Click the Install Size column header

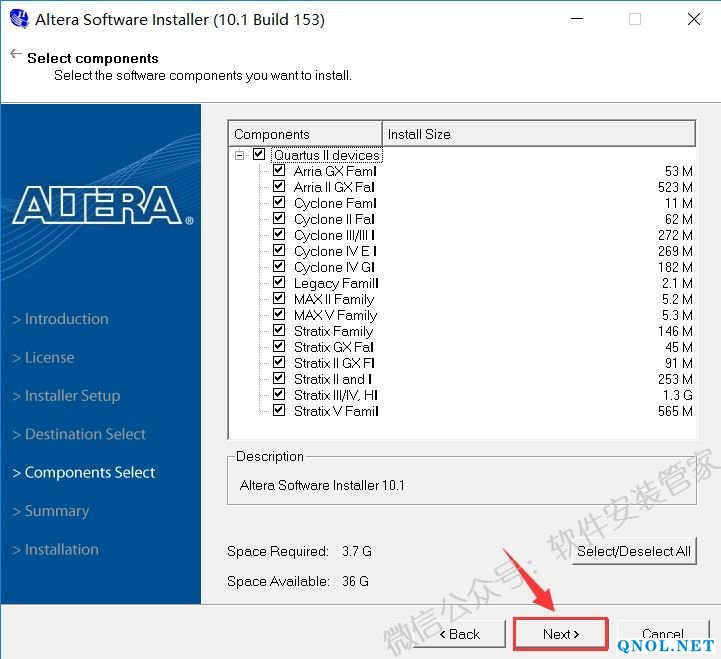[x=538, y=134]
